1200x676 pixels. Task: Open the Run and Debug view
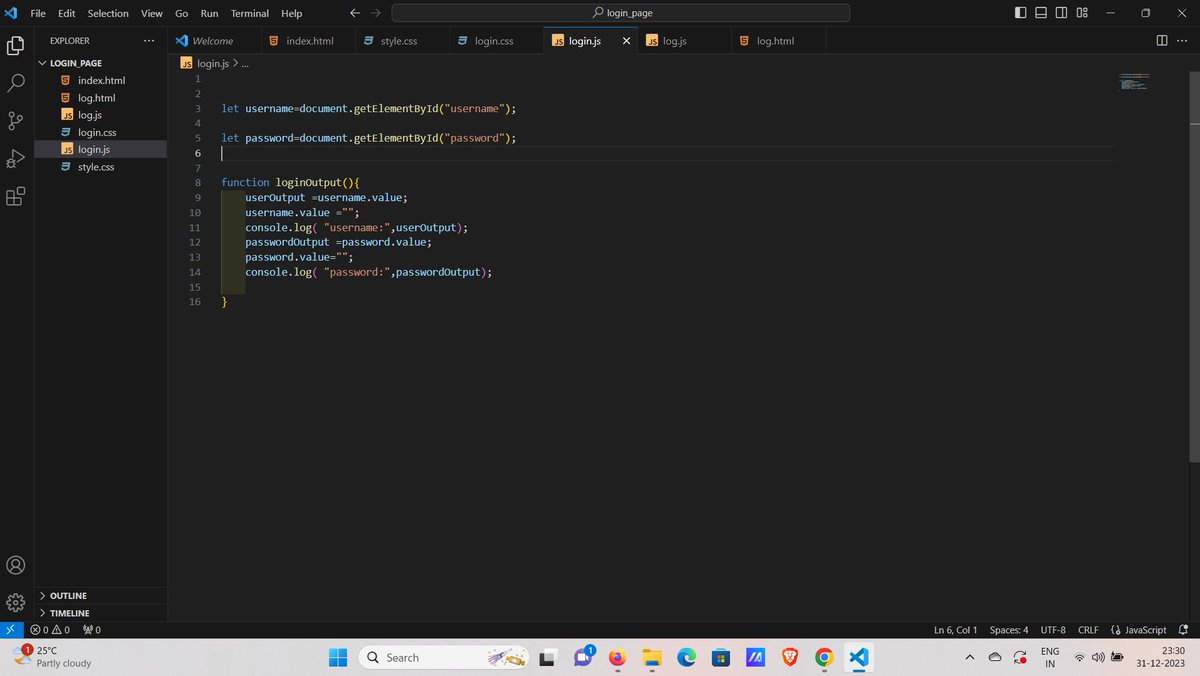[16, 159]
